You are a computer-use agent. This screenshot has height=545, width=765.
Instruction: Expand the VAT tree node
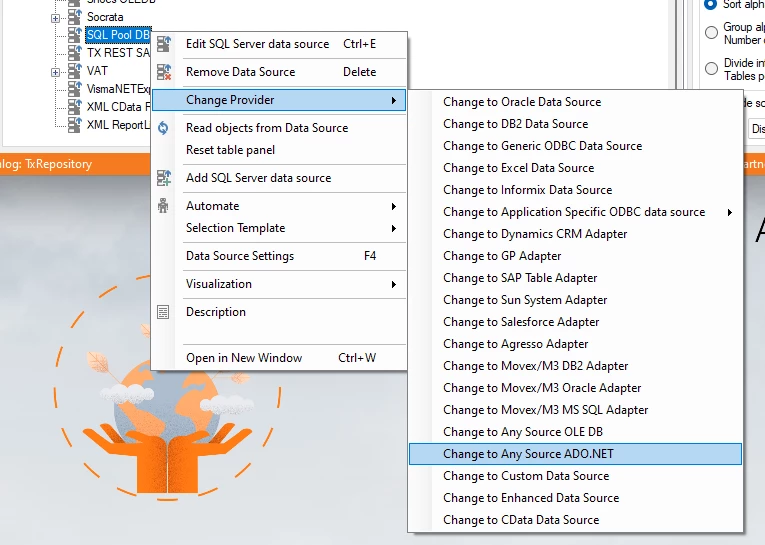tap(55, 72)
